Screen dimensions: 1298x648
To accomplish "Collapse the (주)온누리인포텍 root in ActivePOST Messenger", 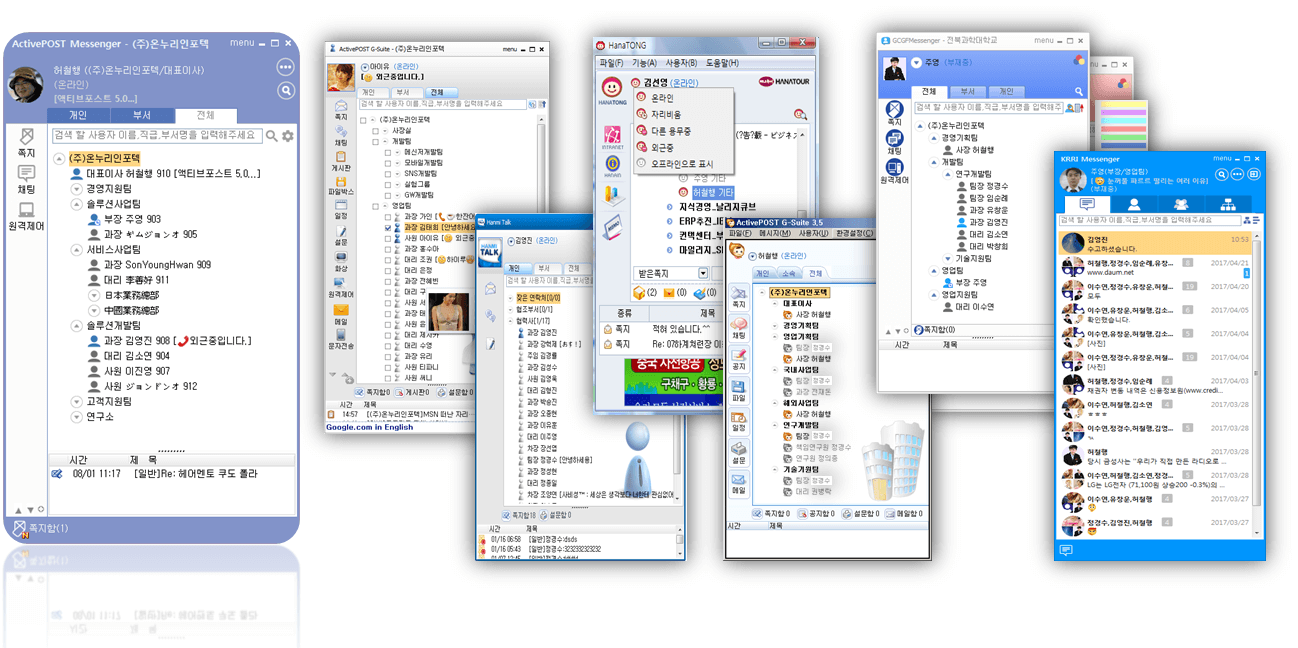I will tap(60, 158).
